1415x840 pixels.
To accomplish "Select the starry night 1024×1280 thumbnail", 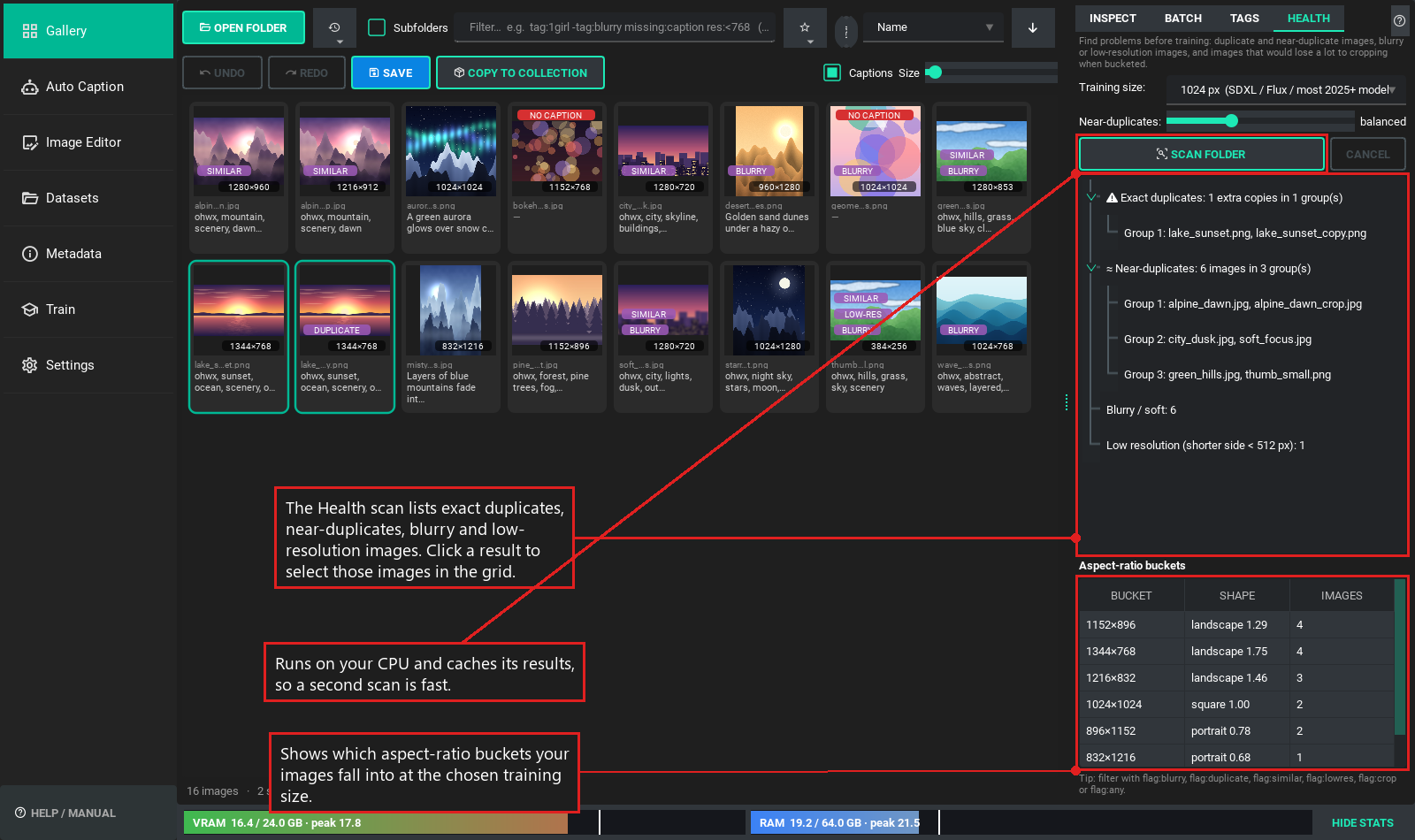I will coord(769,337).
